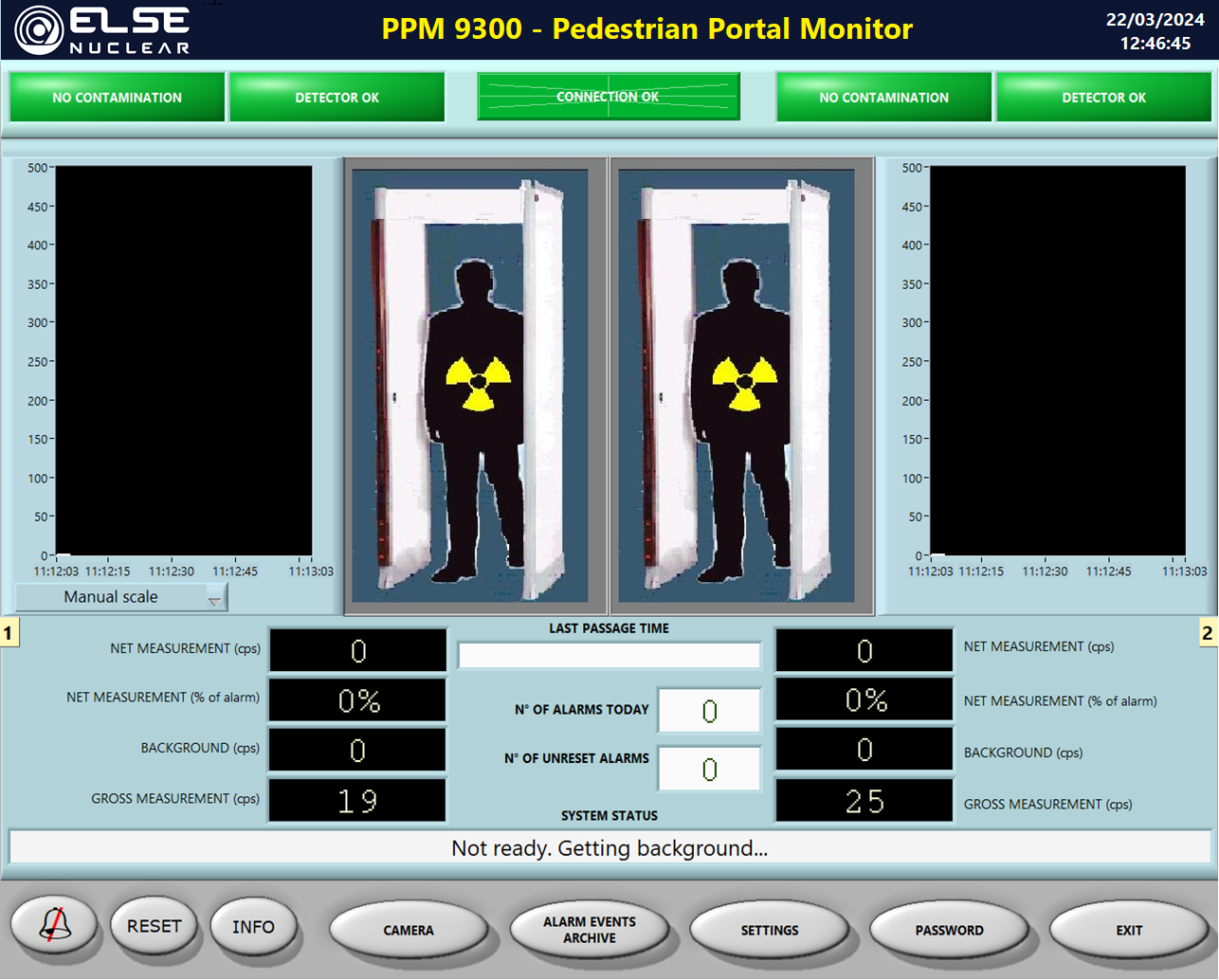Click the right DETECTOR OK status indicator
This screenshot has height=980, width=1219.
pos(1103,98)
